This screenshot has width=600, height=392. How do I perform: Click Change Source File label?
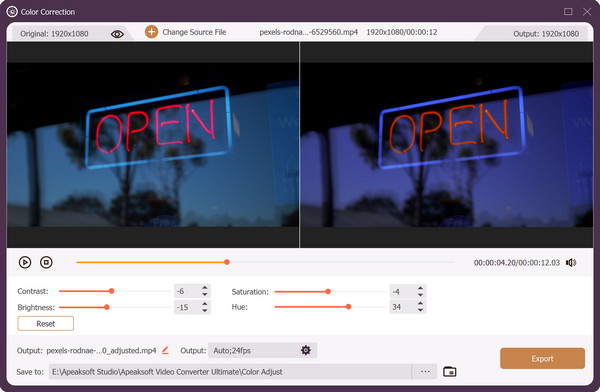tap(194, 32)
